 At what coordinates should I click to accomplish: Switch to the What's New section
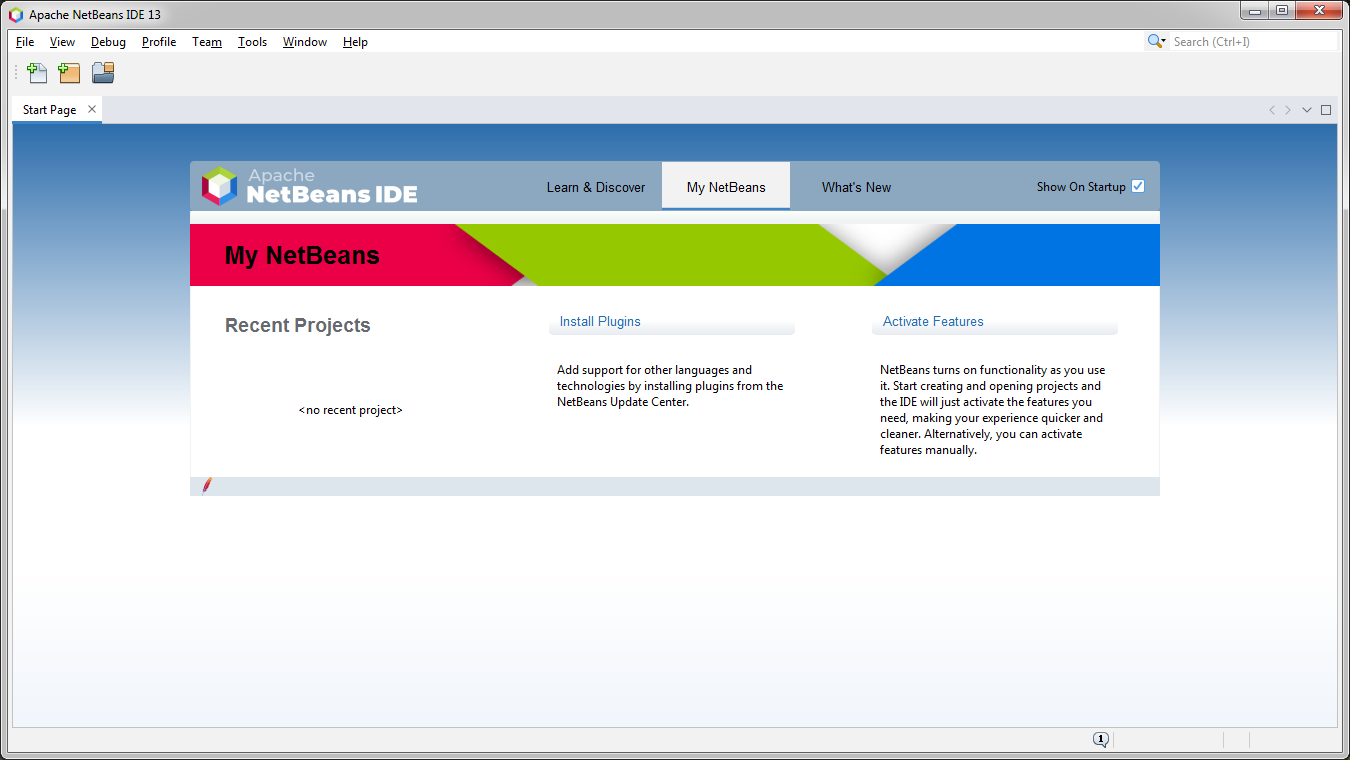tap(856, 187)
